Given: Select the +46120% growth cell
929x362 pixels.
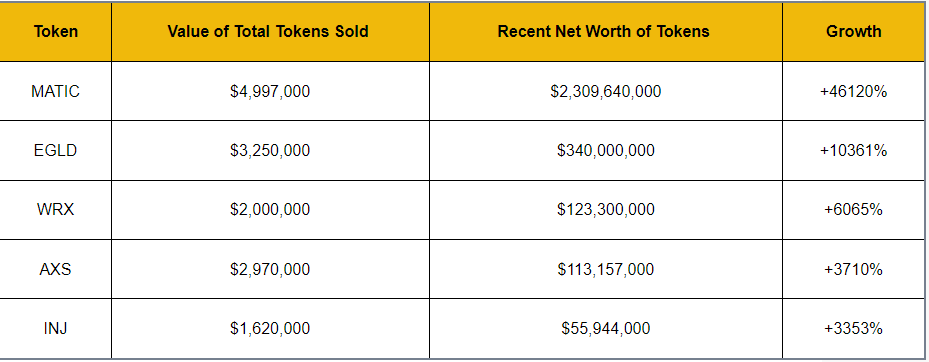Looking at the screenshot, I should 854,91.
